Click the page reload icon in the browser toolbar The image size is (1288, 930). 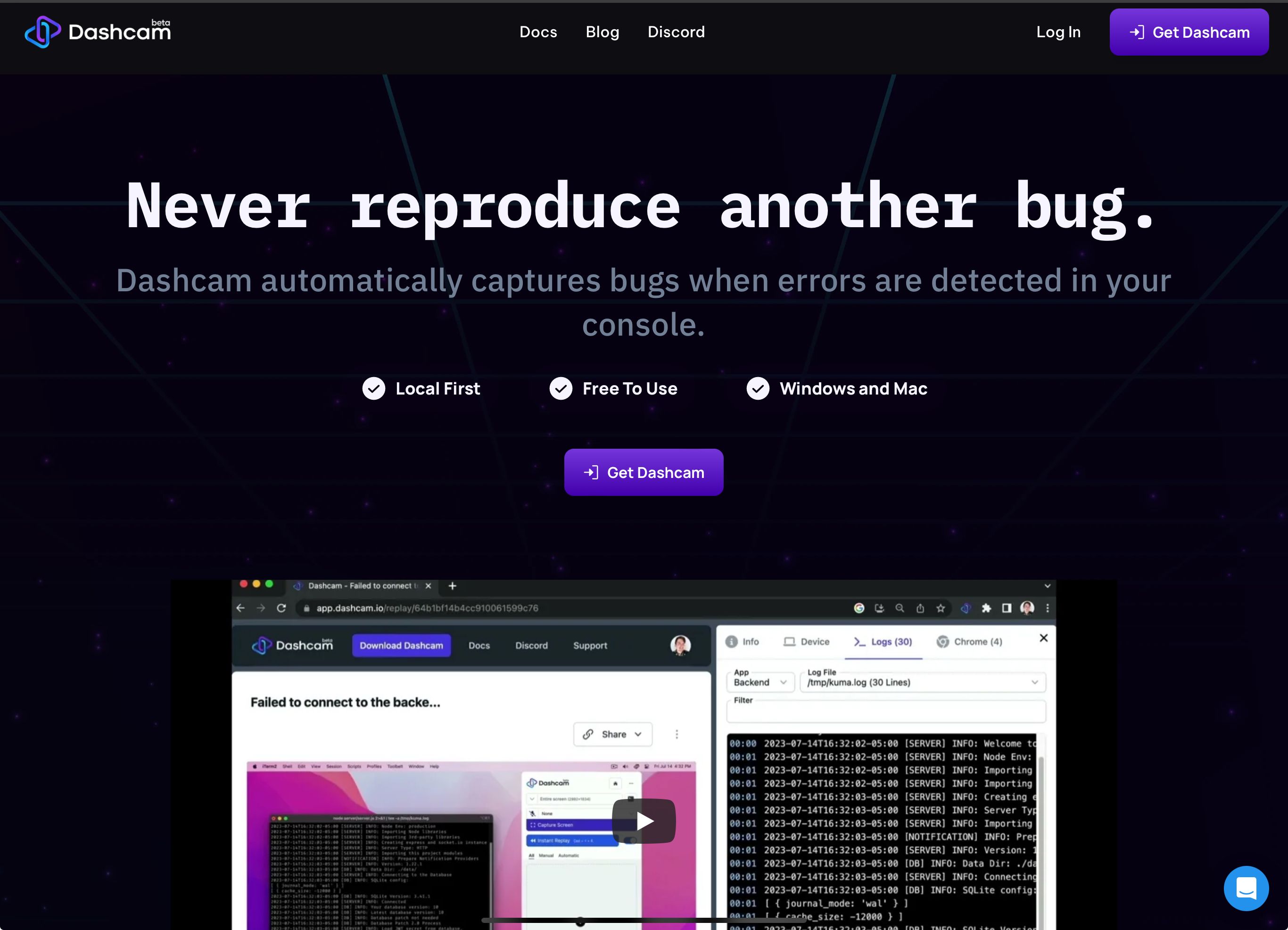(x=281, y=608)
